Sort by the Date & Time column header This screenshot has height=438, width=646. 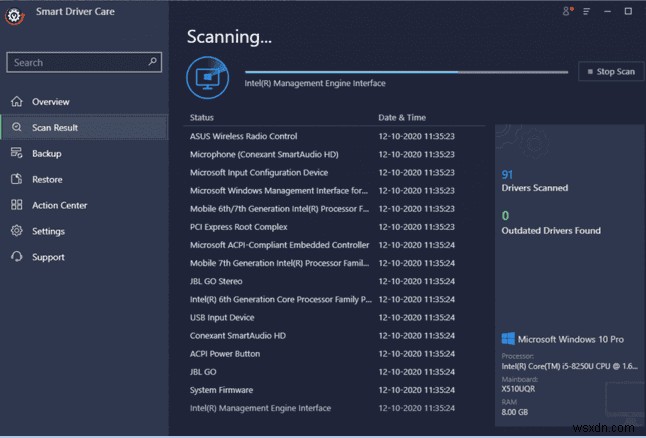point(402,118)
